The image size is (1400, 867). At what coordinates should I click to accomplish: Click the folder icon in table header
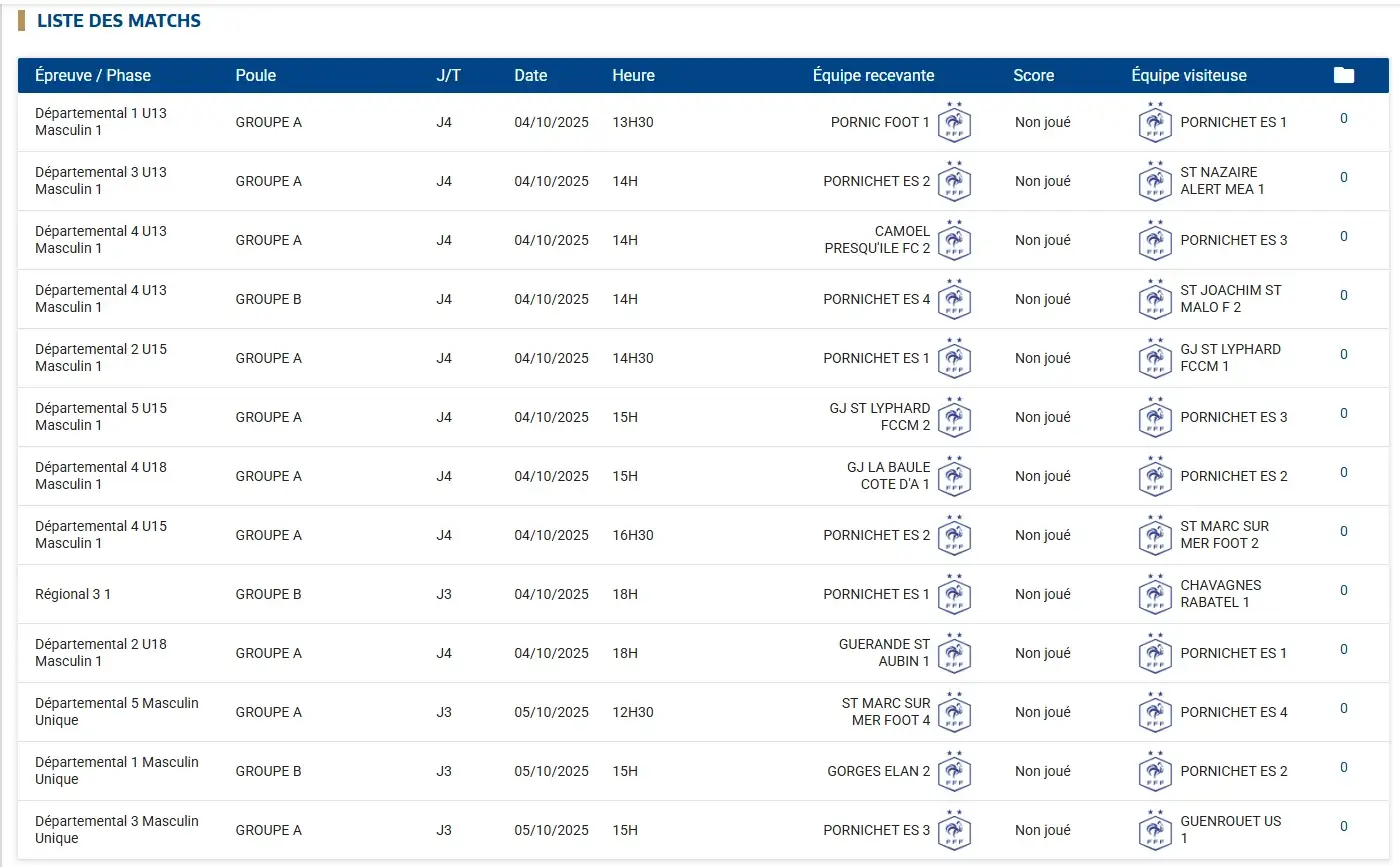pos(1343,76)
